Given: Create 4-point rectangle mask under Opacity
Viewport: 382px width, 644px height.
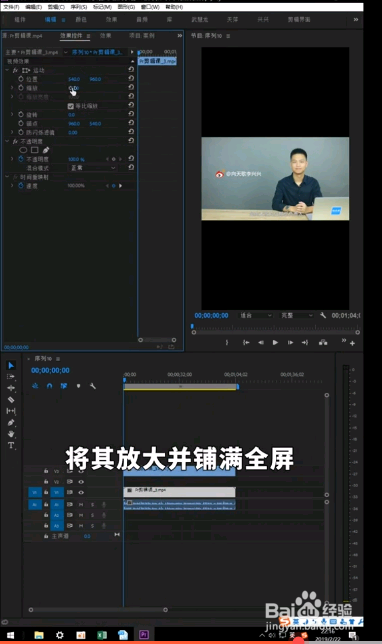Looking at the screenshot, I should tap(35, 150).
